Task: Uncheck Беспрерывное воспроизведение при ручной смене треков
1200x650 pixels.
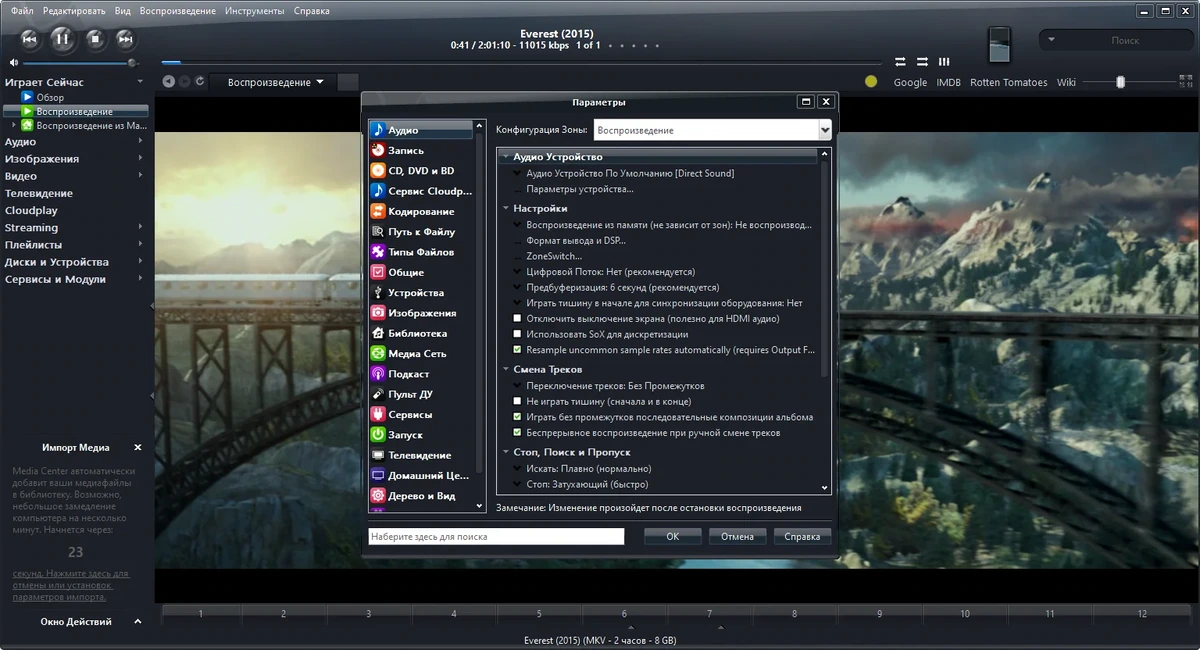Action: click(x=517, y=433)
